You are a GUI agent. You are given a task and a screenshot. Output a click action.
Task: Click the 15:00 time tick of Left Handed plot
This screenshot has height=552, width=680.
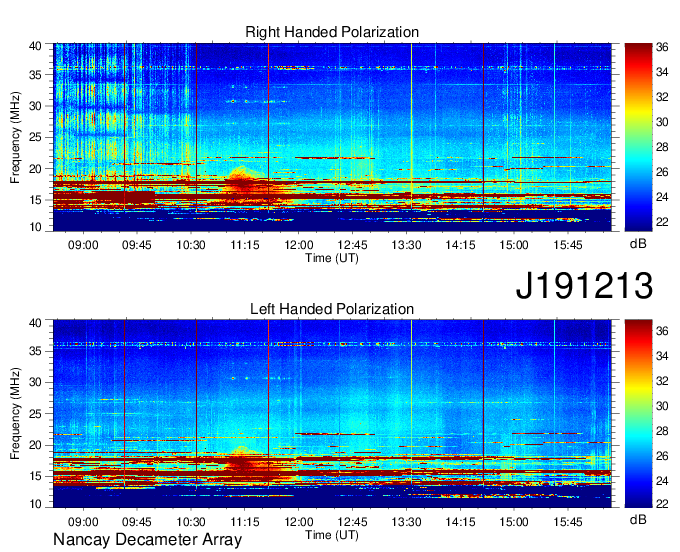[513, 521]
